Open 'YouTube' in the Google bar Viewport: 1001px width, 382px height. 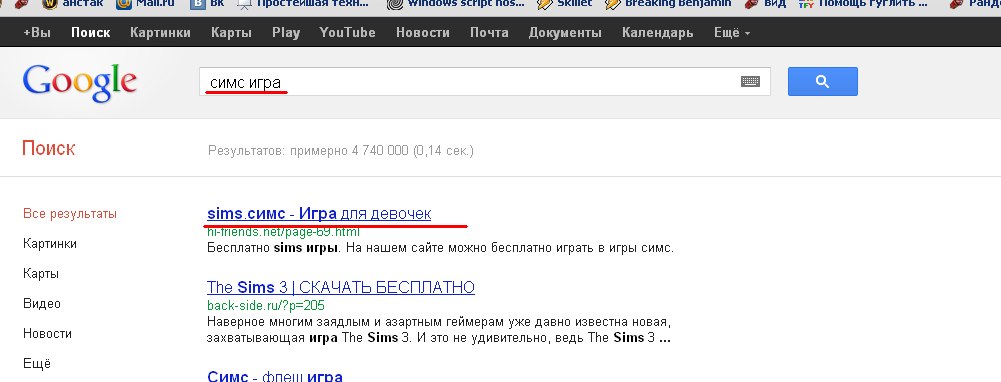click(x=347, y=33)
